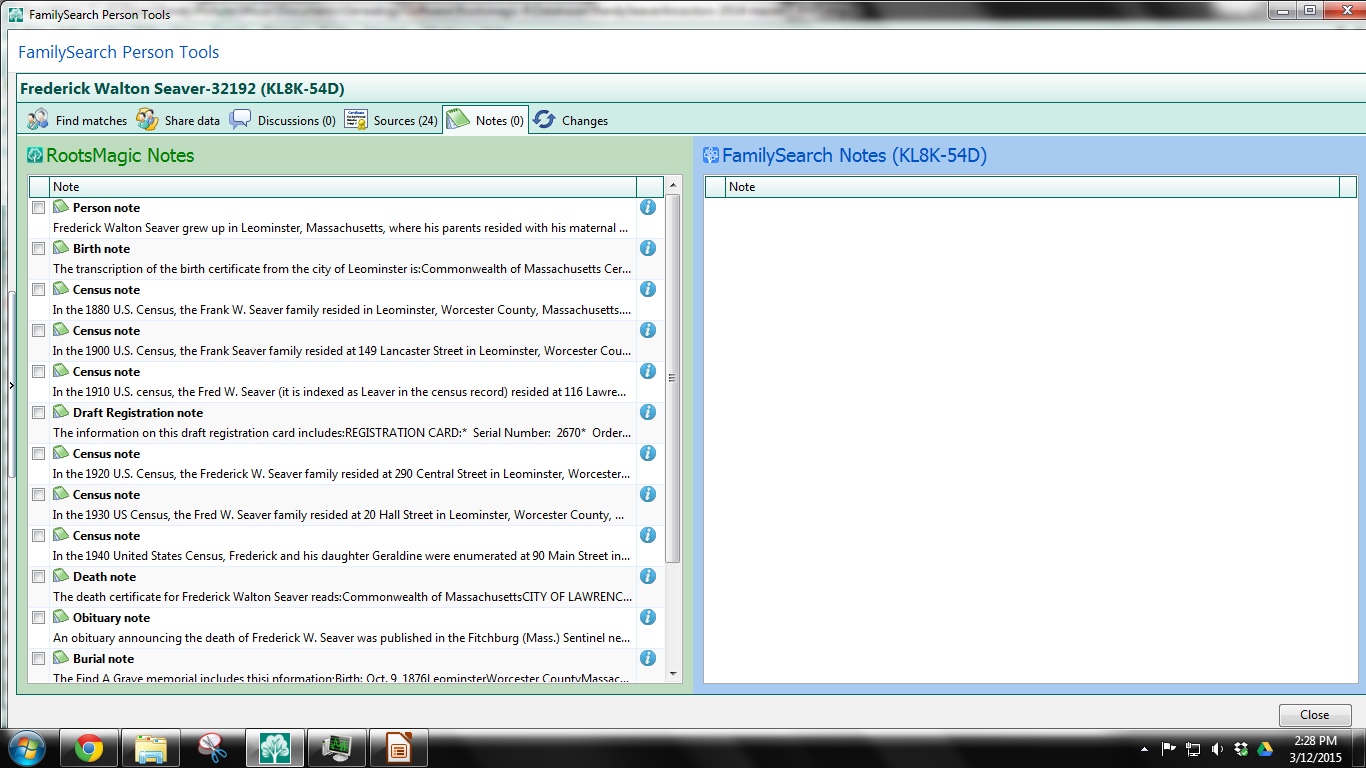
Task: Click the green note icon beside Burial note
Action: click(x=61, y=658)
